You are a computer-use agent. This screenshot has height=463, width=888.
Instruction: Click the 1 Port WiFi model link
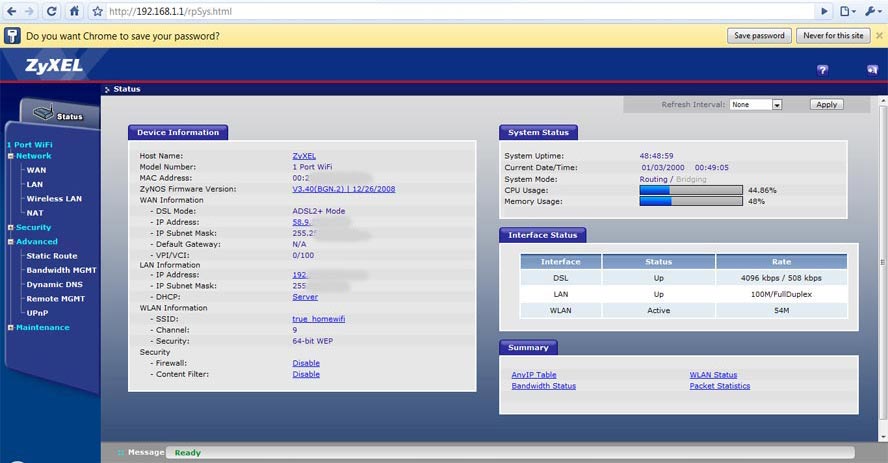[x=312, y=167]
